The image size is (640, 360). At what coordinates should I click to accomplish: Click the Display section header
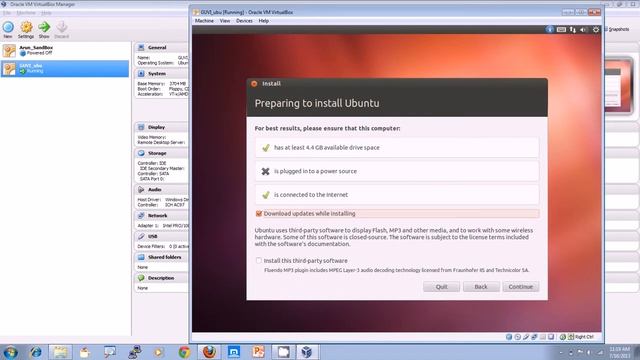click(x=161, y=127)
